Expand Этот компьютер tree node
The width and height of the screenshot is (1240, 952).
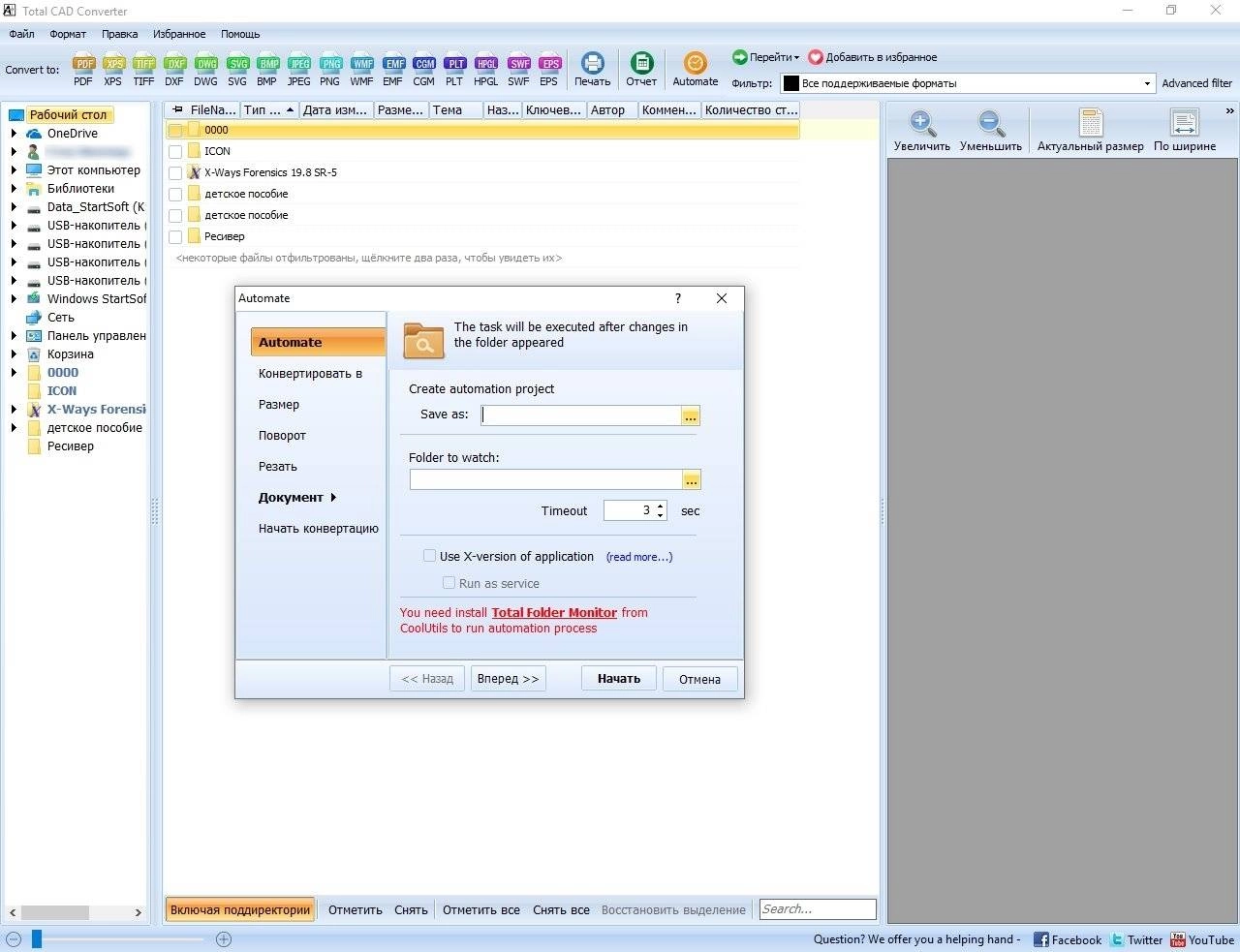pyautogui.click(x=14, y=170)
